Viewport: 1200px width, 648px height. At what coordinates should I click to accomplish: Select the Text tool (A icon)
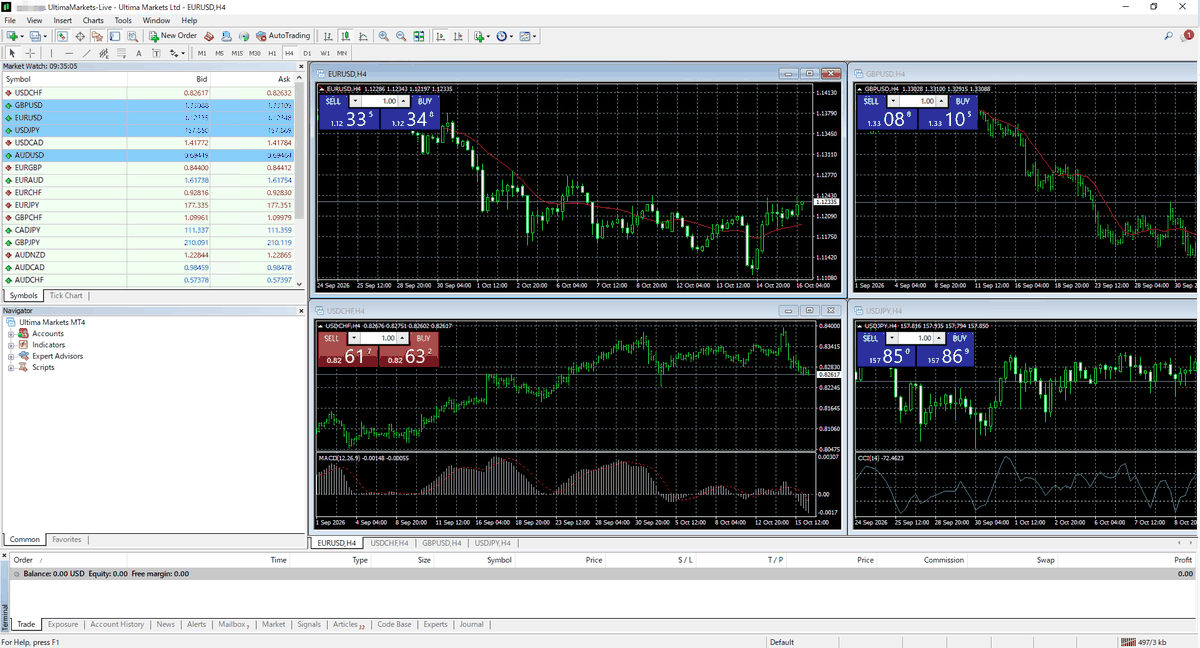point(138,53)
